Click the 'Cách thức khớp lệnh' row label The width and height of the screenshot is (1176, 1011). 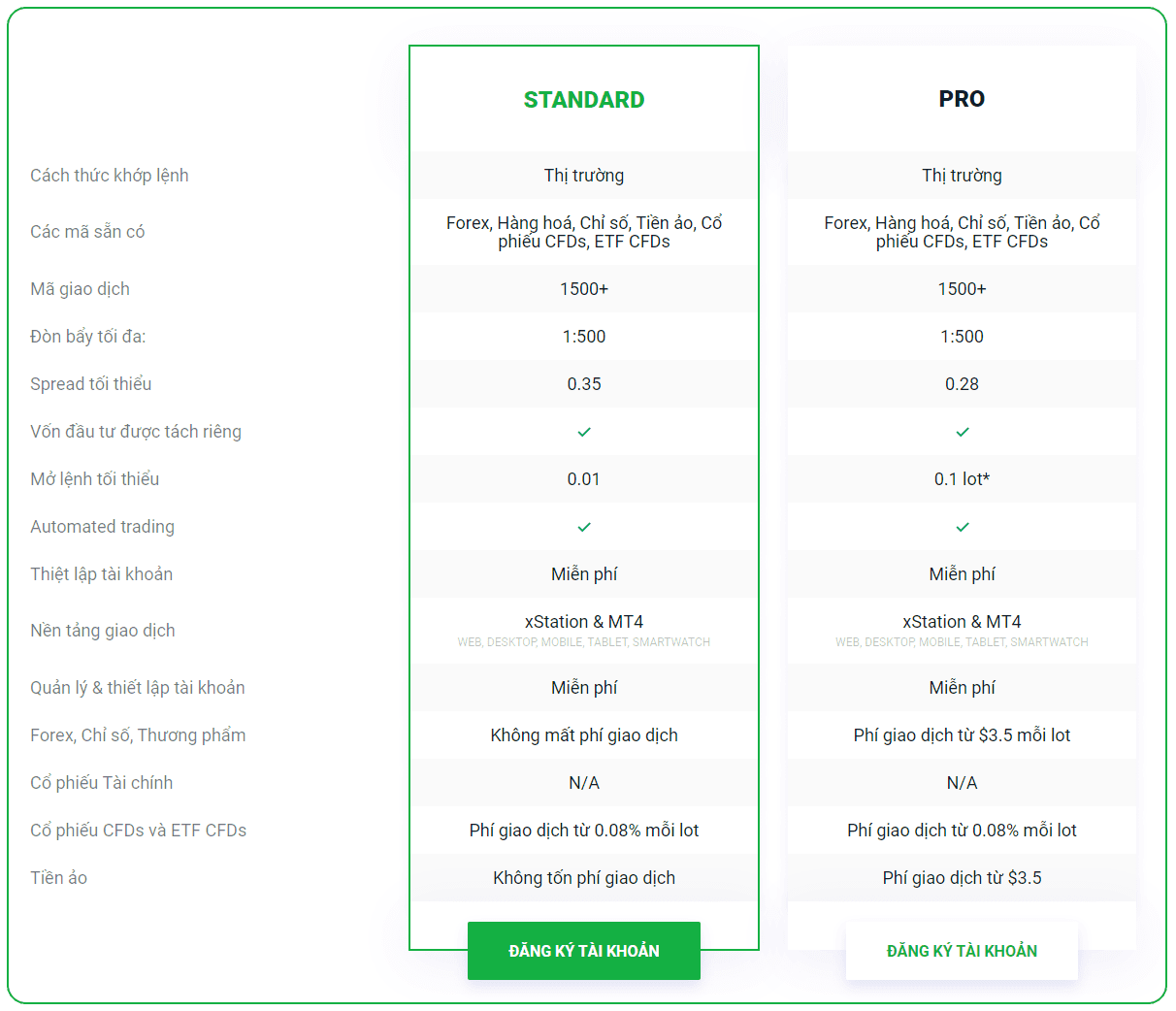[x=110, y=176]
